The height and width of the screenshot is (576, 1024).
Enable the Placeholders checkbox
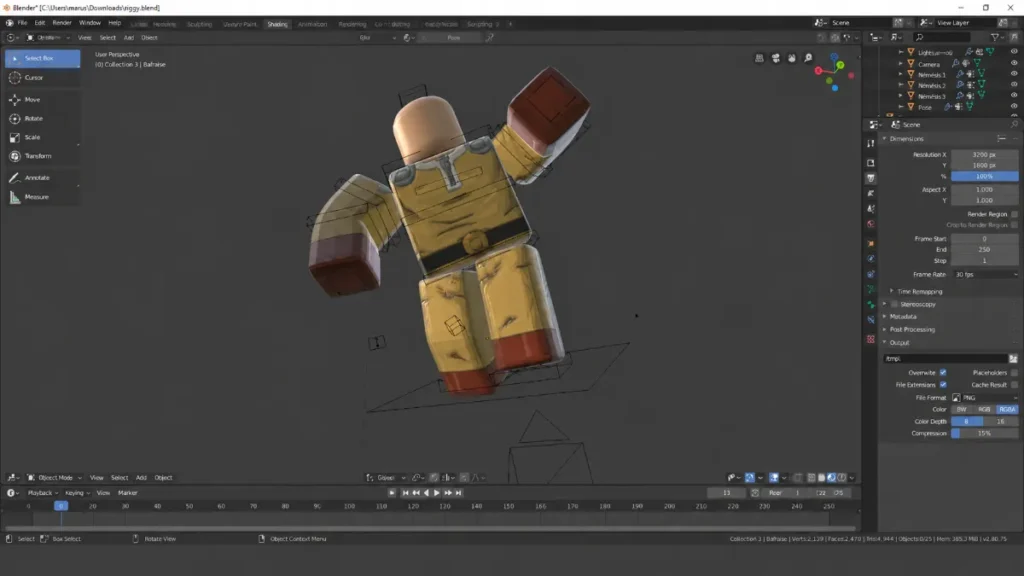1014,373
